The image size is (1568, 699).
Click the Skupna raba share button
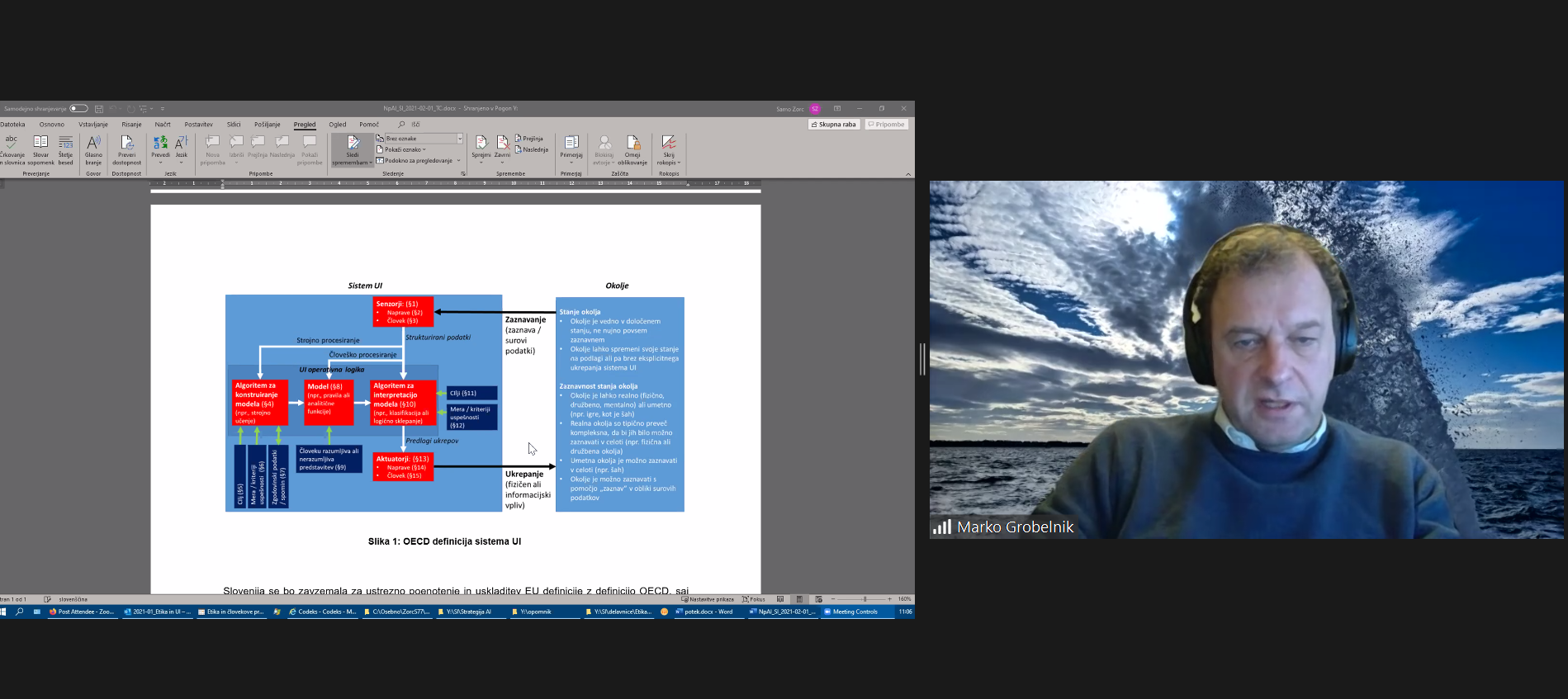[x=834, y=125]
